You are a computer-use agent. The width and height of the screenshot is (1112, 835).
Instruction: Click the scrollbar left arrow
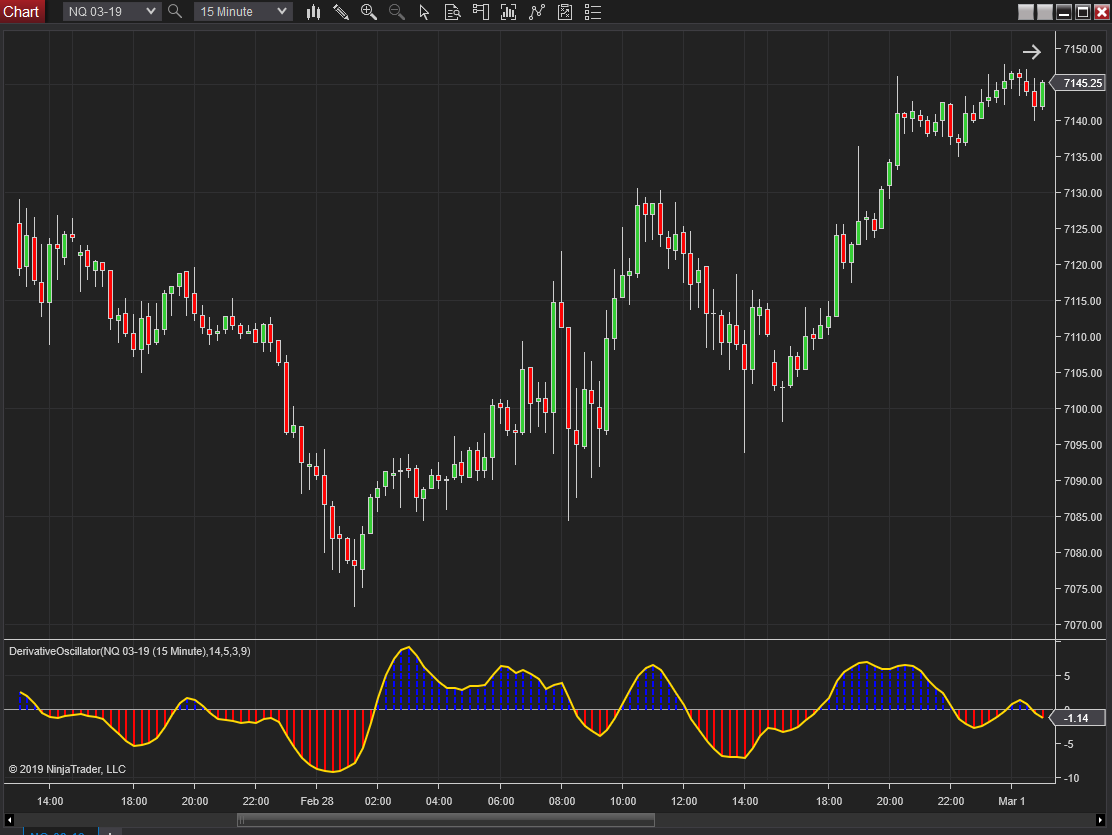click(x=9, y=820)
